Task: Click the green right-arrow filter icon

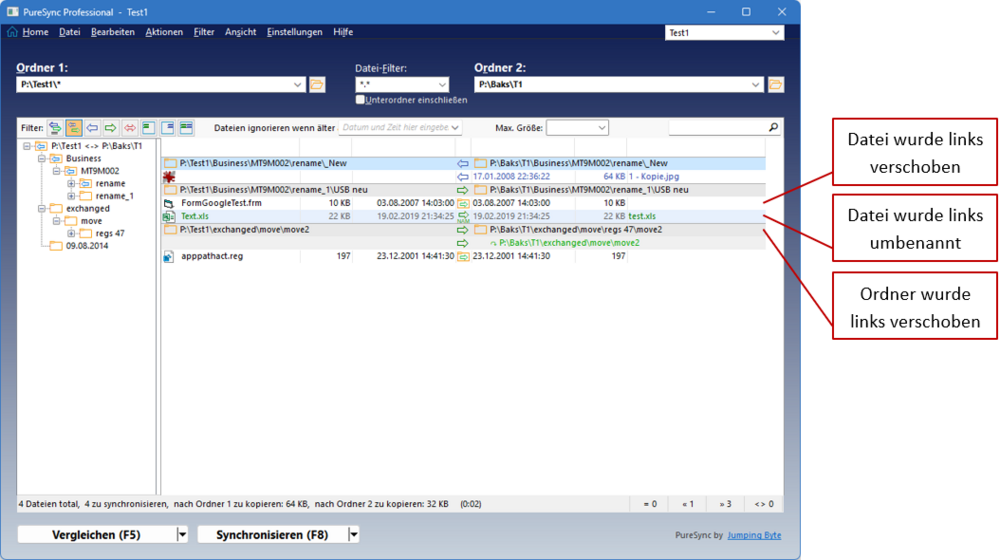Action: (x=111, y=128)
